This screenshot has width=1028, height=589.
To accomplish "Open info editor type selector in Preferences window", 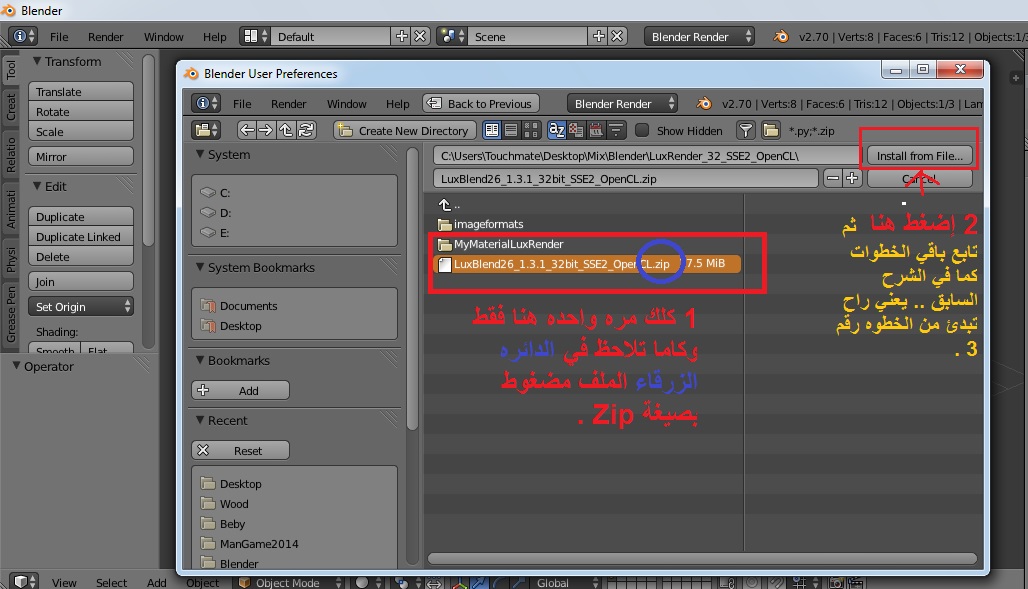I will pos(206,104).
